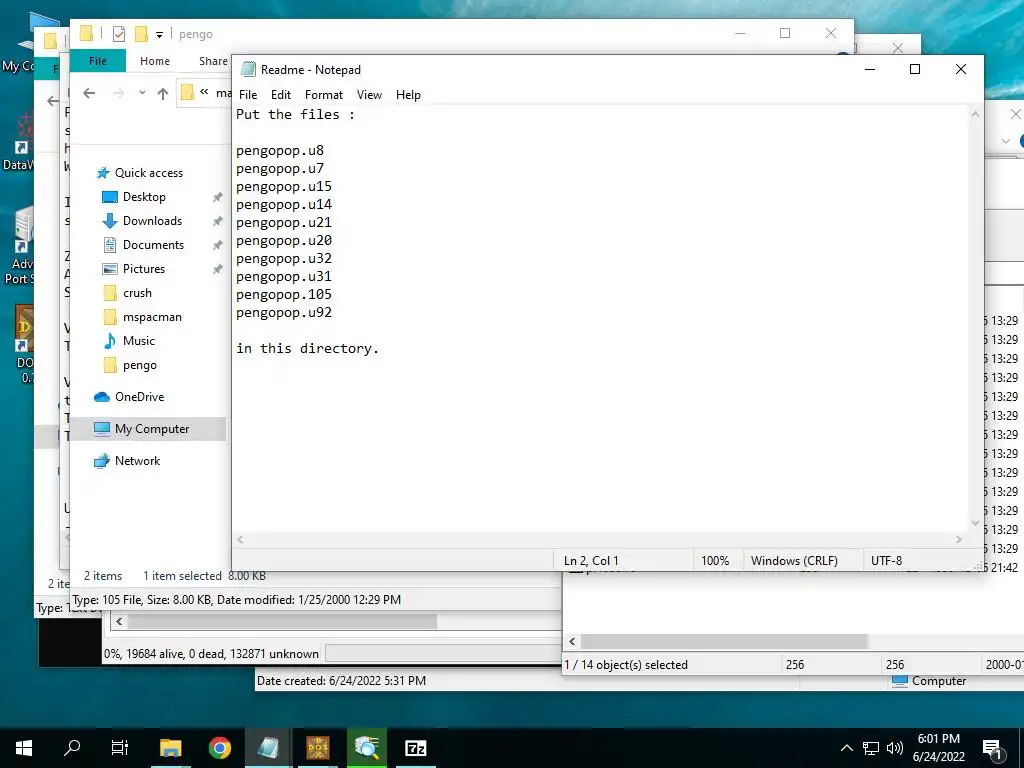Click the Windows Start button
Screen dimensions: 1024x768
click(x=24, y=748)
